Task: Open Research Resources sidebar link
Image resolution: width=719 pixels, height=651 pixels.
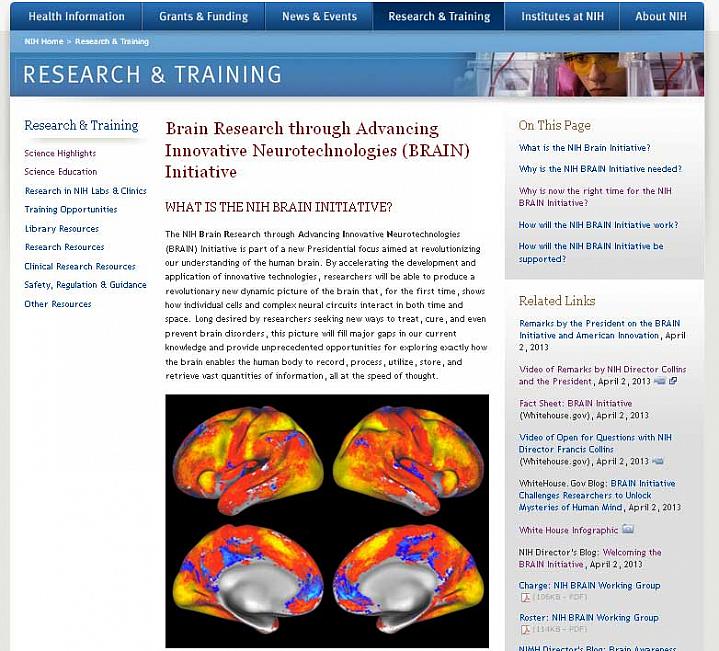Action: click(x=64, y=247)
